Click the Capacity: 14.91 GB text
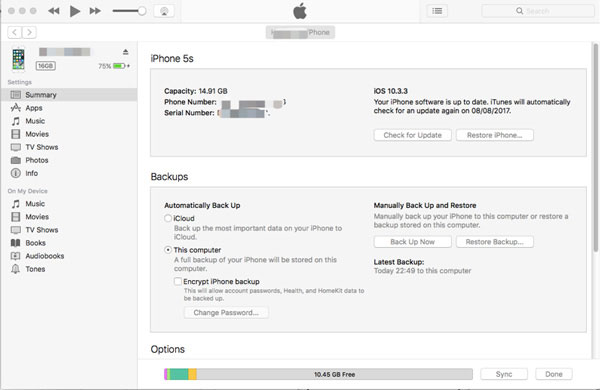The height and width of the screenshot is (390, 600). pos(196,91)
